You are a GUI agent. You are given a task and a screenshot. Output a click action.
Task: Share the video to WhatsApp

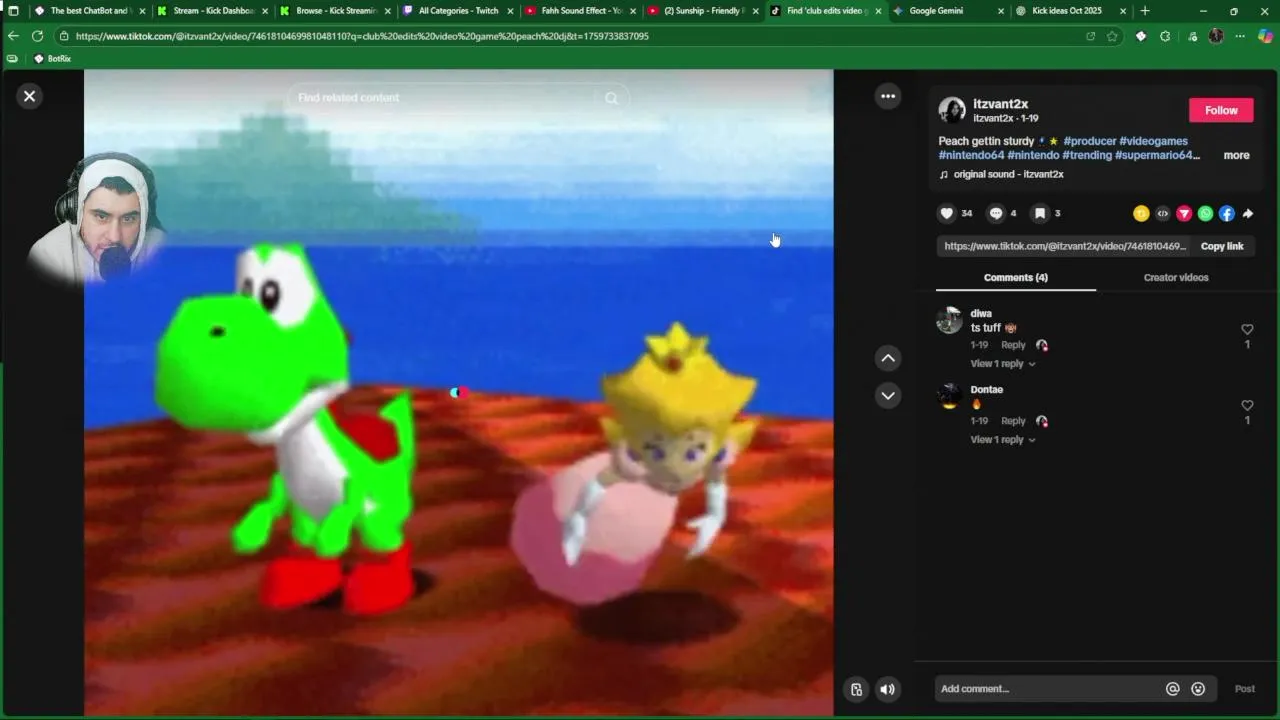coord(1205,213)
